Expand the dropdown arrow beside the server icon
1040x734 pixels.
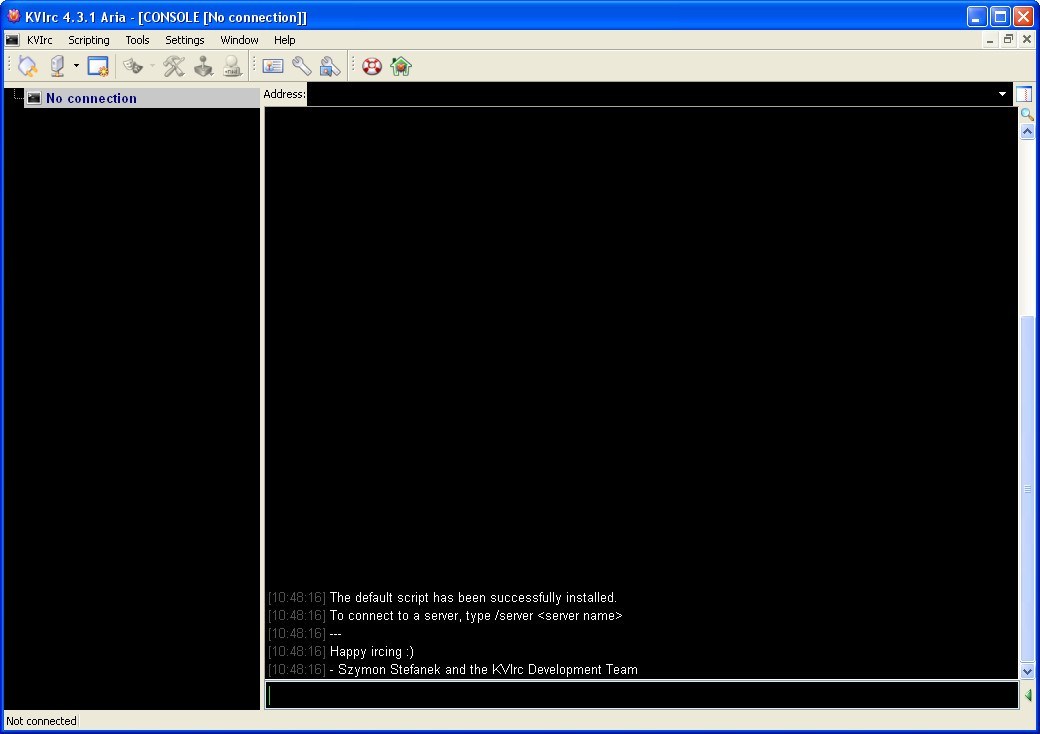76,66
